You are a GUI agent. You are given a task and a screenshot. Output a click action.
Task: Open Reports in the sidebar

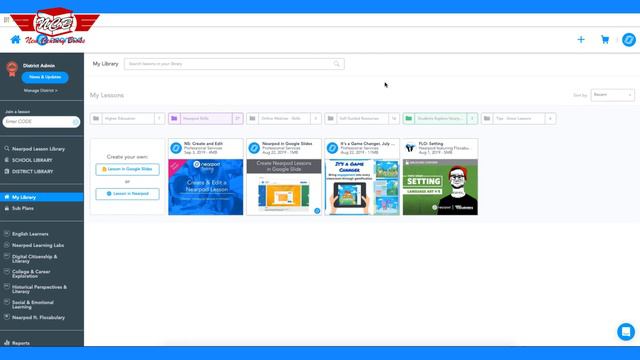point(21,343)
